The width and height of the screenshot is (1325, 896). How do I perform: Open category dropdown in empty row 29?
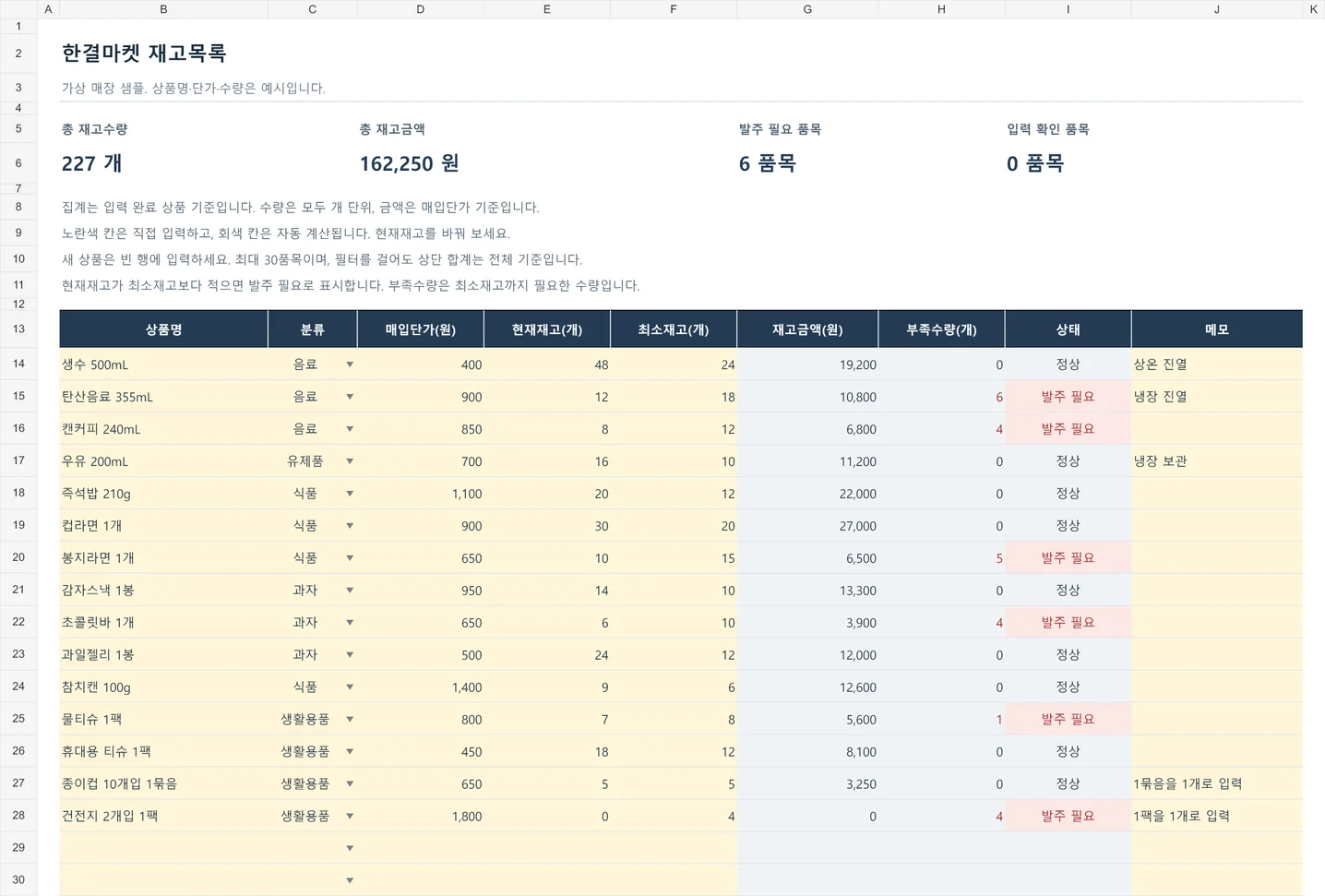350,848
